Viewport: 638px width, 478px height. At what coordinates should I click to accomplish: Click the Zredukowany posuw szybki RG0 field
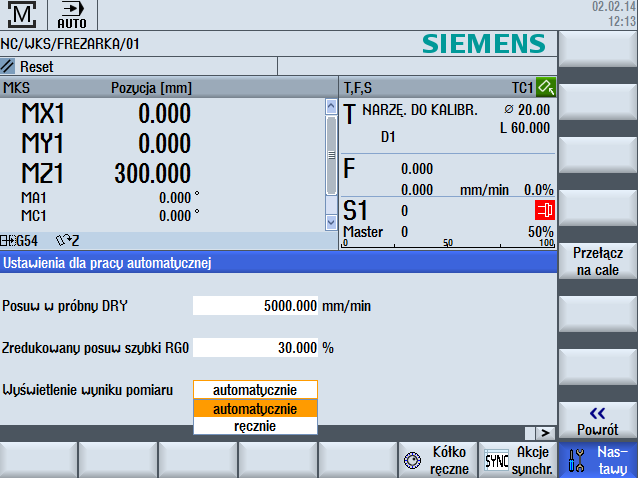(x=255, y=348)
